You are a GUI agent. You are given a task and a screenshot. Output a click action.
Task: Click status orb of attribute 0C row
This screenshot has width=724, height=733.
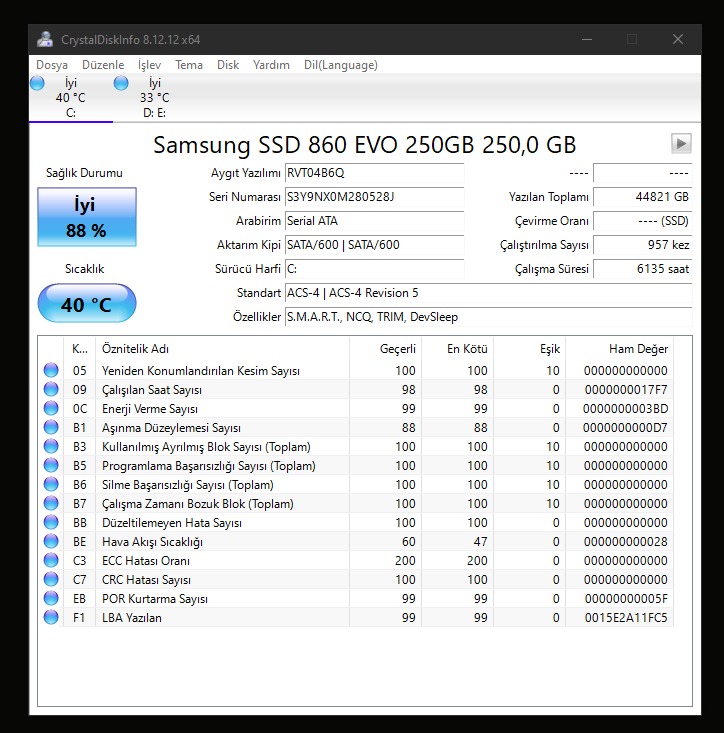point(51,409)
